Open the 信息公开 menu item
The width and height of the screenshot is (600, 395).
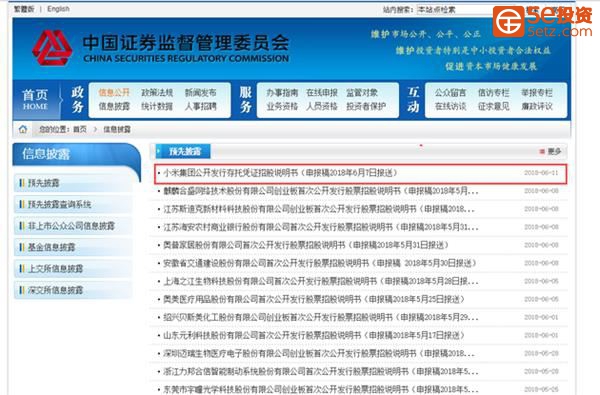coord(114,93)
